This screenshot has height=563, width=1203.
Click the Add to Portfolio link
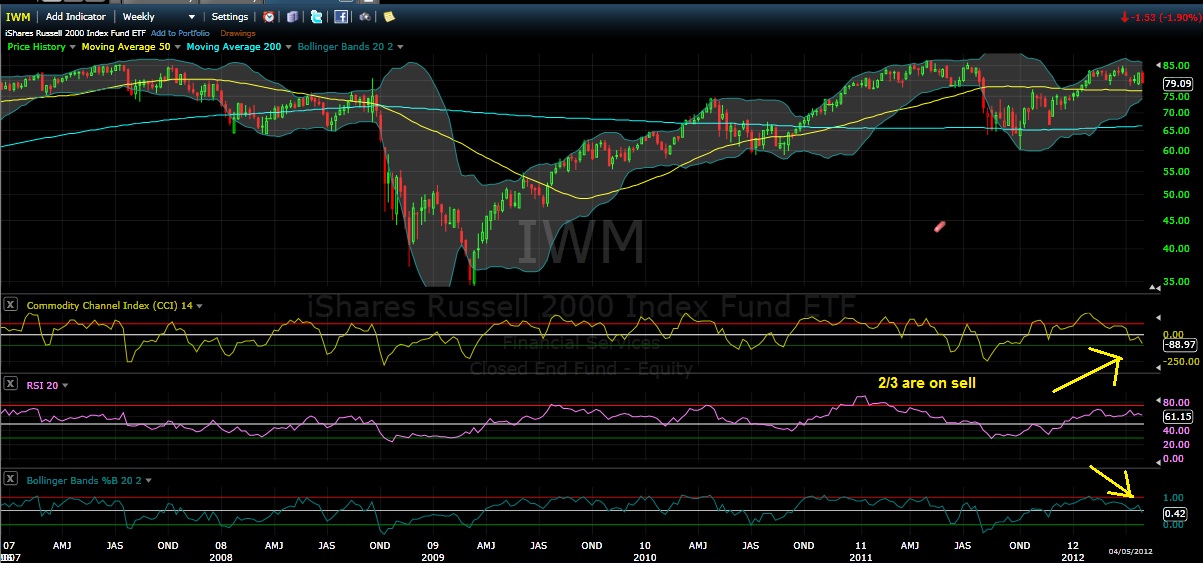tap(180, 33)
